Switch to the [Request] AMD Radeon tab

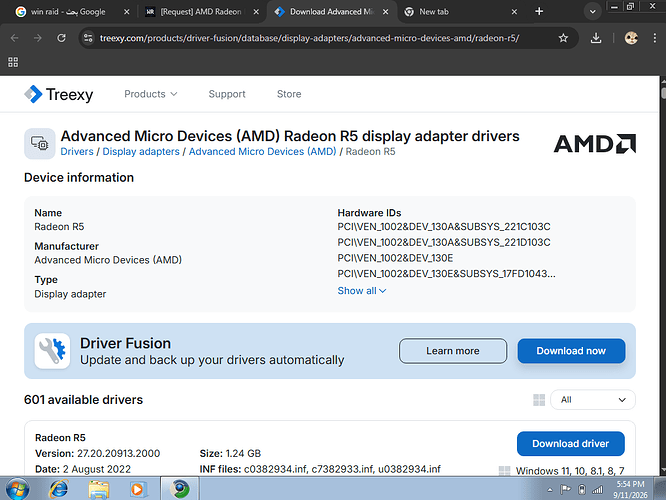pyautogui.click(x=200, y=12)
